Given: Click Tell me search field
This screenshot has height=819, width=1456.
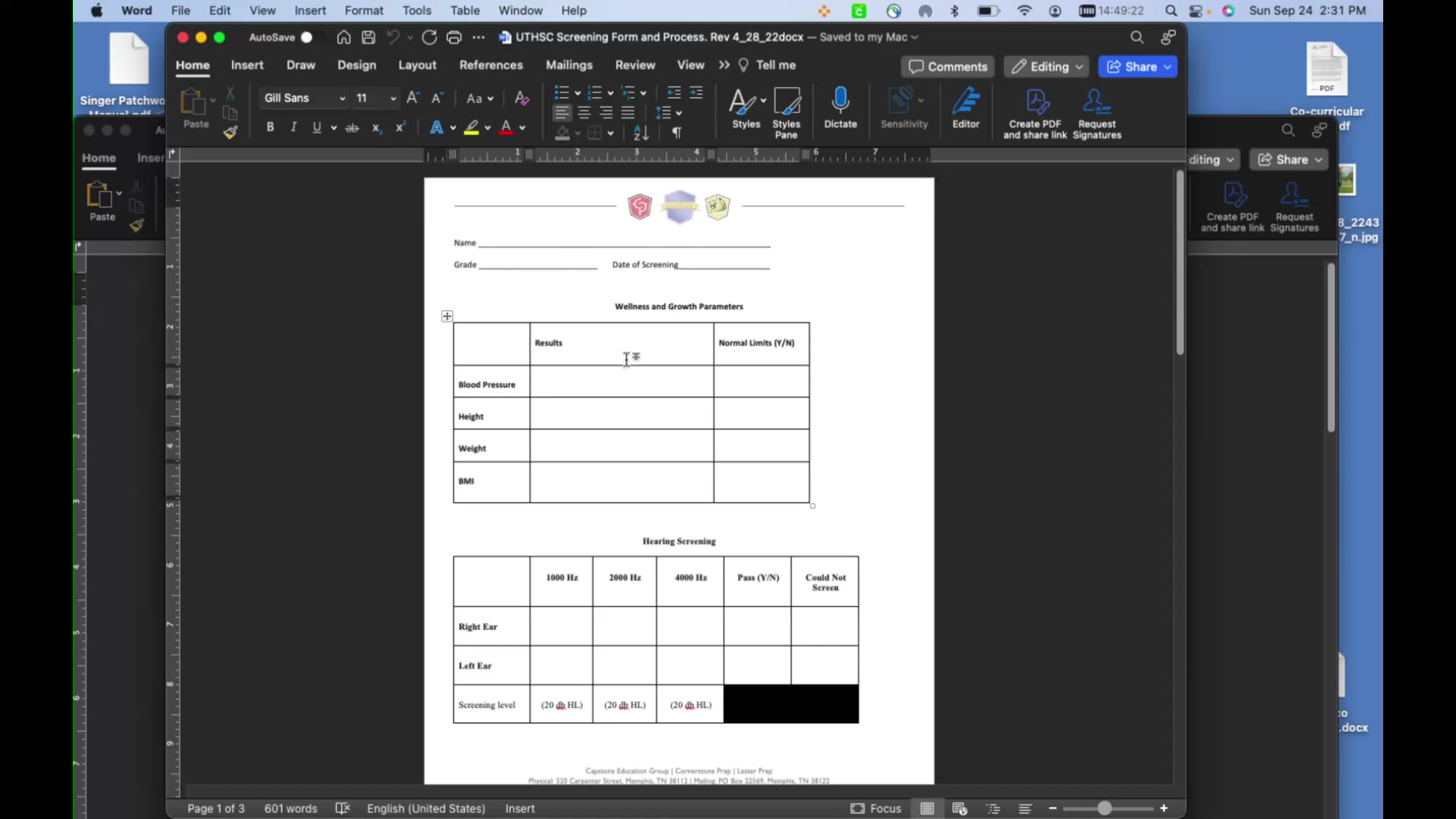Looking at the screenshot, I should 767,65.
